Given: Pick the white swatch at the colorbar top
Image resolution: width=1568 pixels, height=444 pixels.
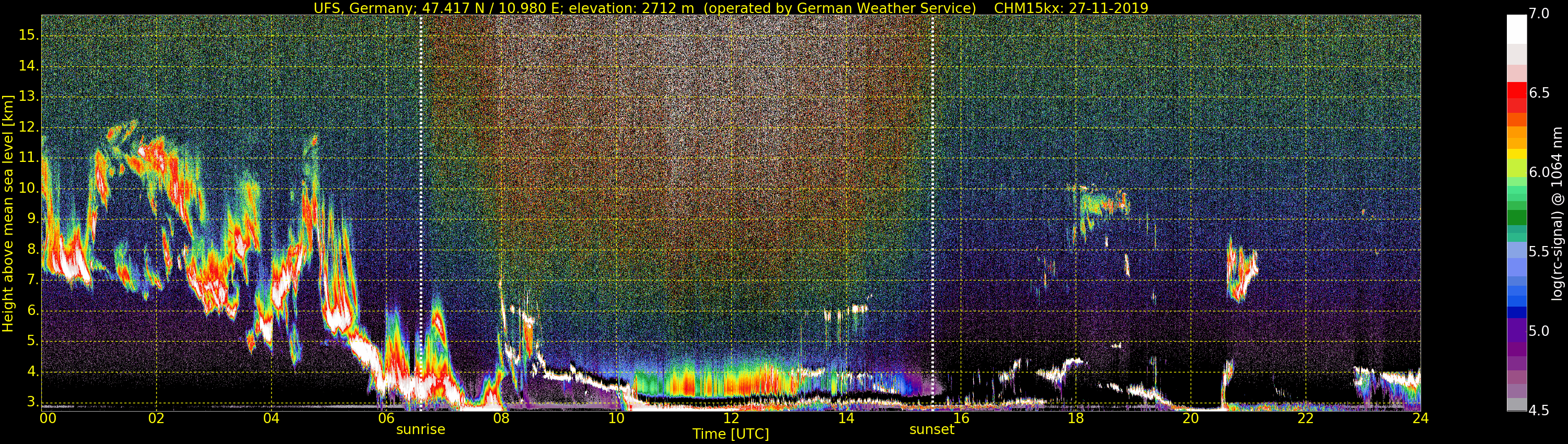Looking at the screenshot, I should pyautogui.click(x=1517, y=29).
